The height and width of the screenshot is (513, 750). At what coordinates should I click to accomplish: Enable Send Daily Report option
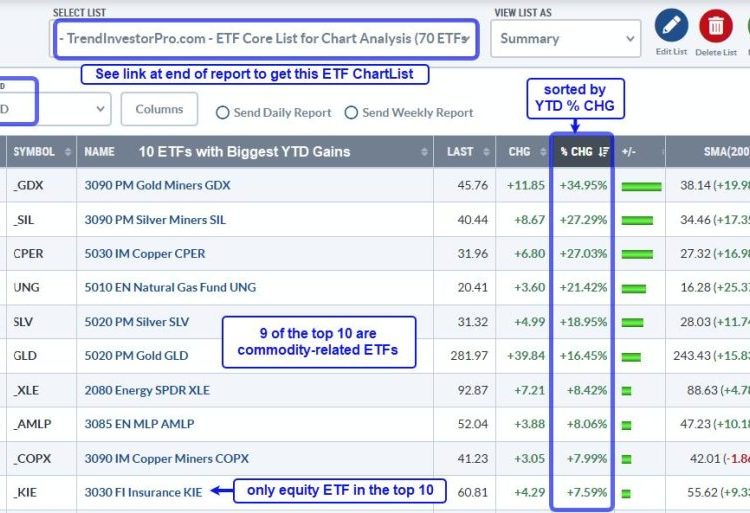(x=222, y=113)
